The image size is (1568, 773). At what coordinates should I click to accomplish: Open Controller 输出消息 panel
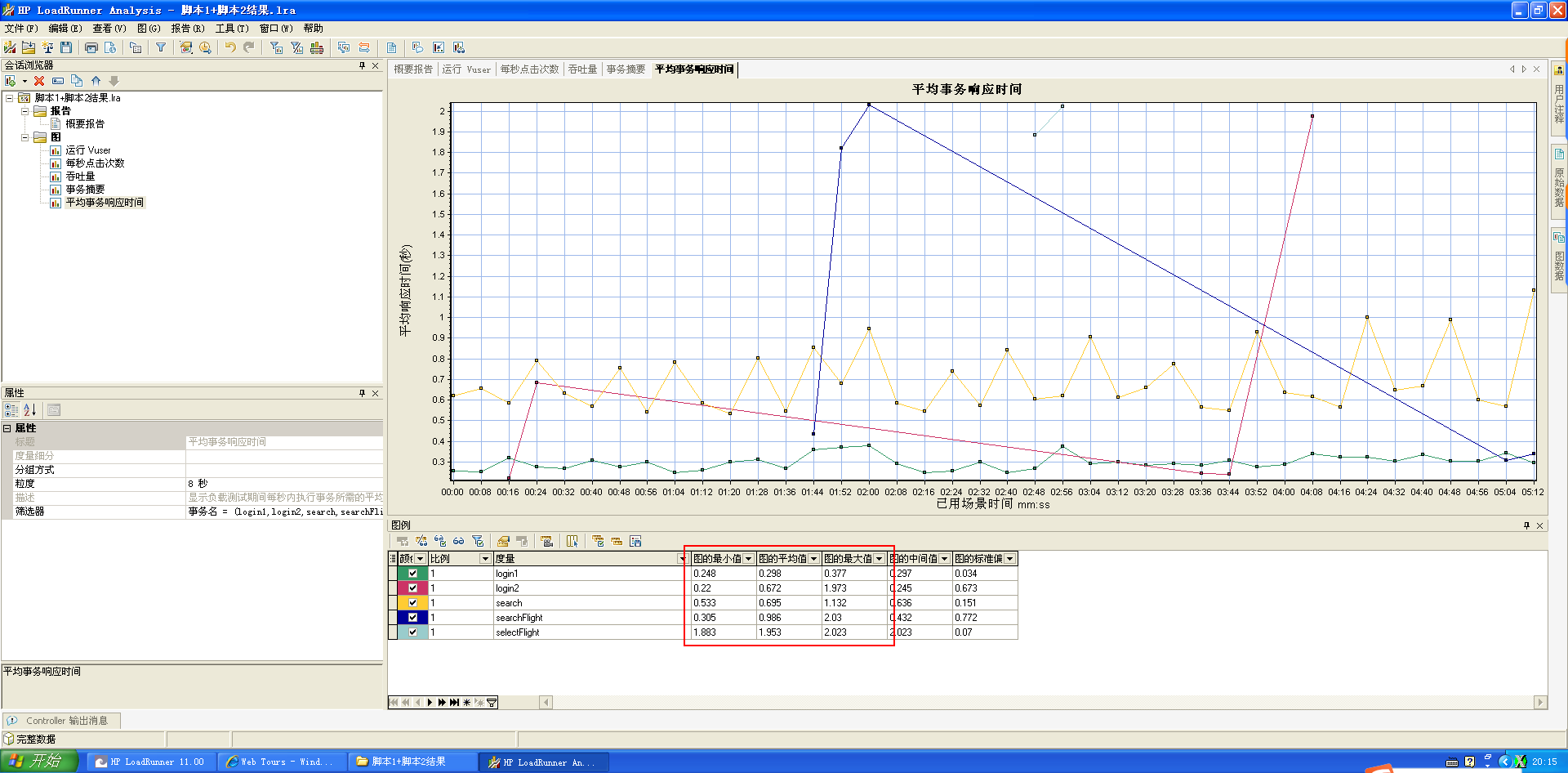click(x=65, y=721)
